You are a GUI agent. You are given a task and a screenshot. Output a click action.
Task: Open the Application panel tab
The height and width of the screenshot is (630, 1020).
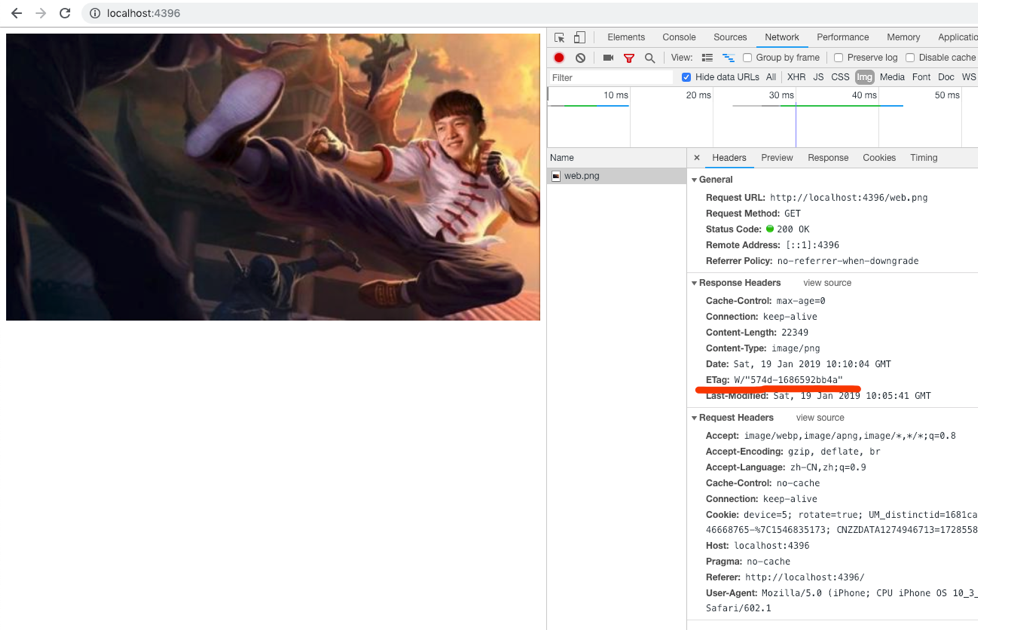(958, 37)
